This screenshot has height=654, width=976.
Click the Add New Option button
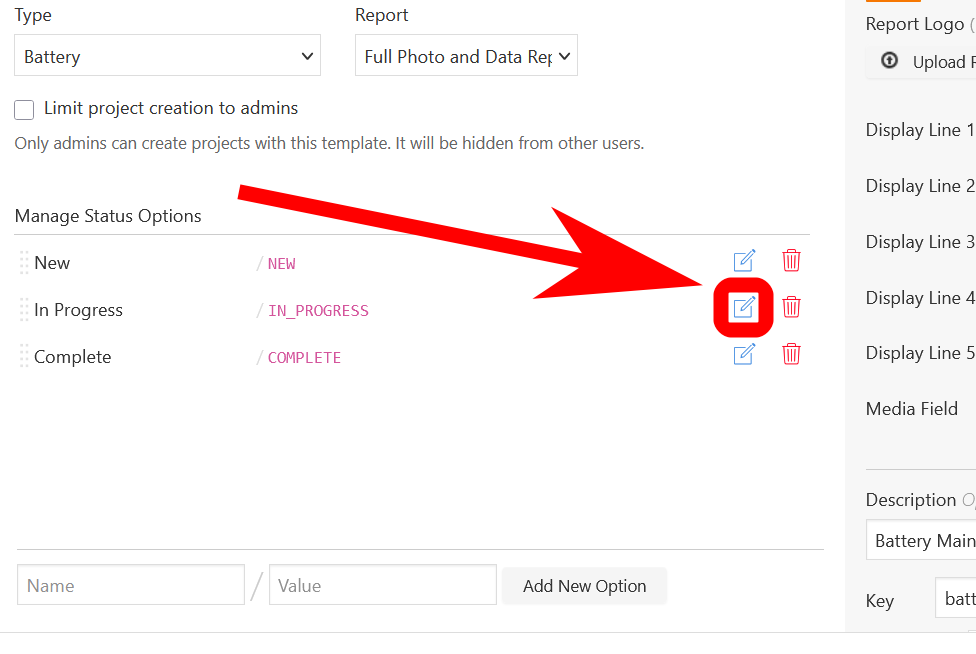584,586
